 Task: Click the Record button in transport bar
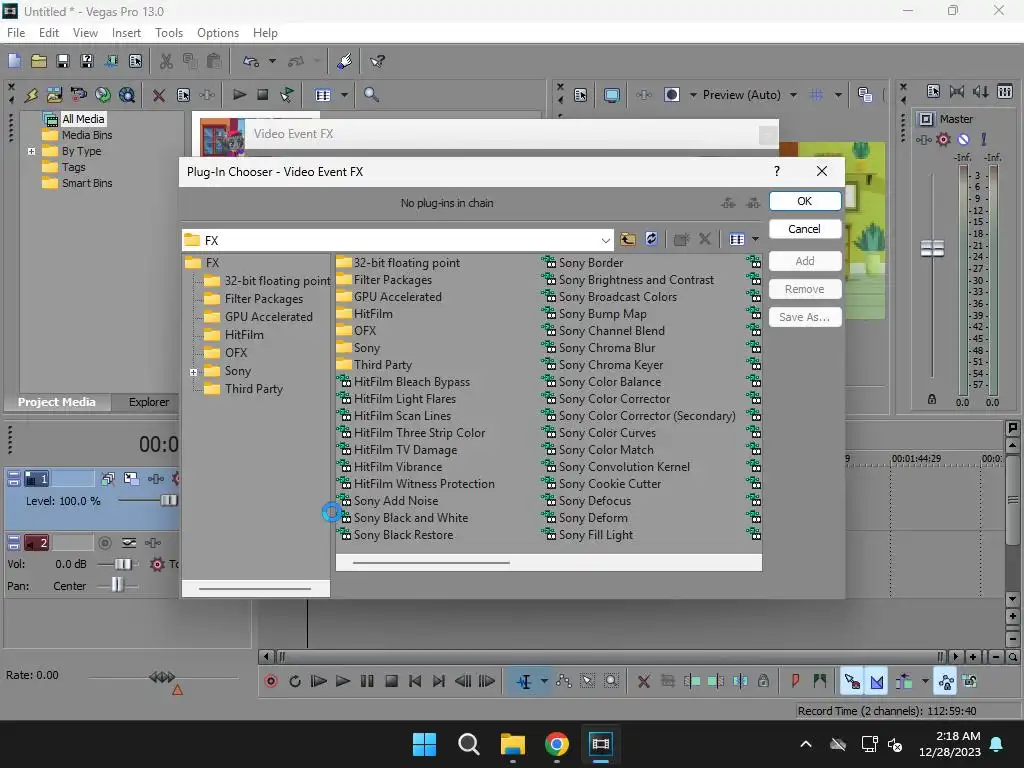[271, 681]
